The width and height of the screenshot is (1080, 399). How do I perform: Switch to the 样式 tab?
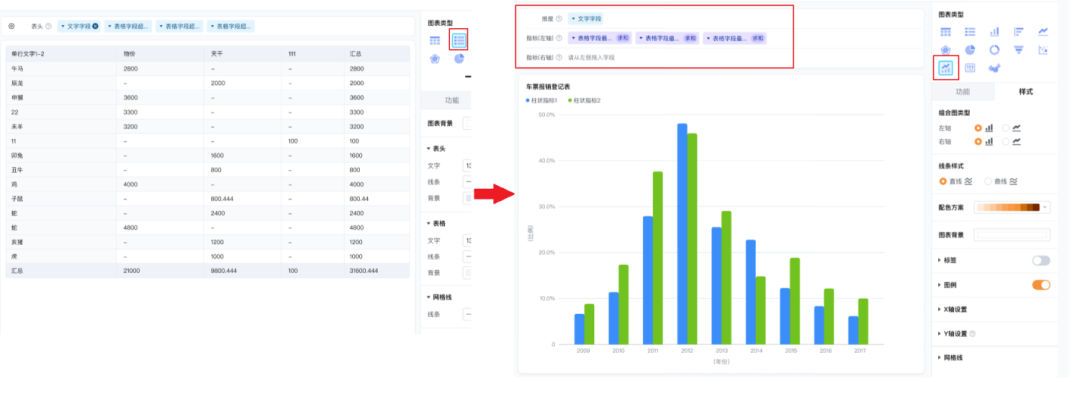(1026, 92)
